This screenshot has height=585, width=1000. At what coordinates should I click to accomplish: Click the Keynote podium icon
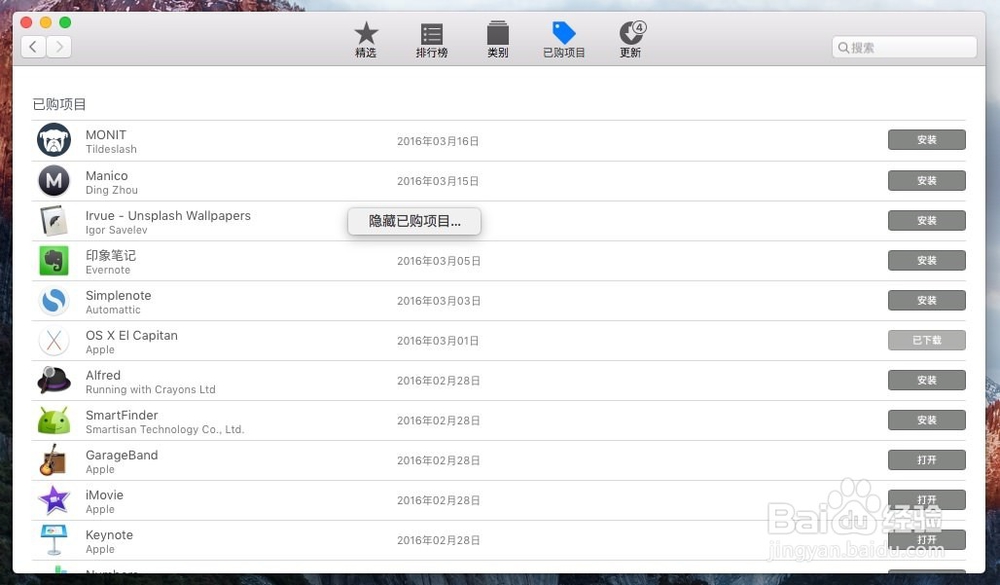[54, 540]
